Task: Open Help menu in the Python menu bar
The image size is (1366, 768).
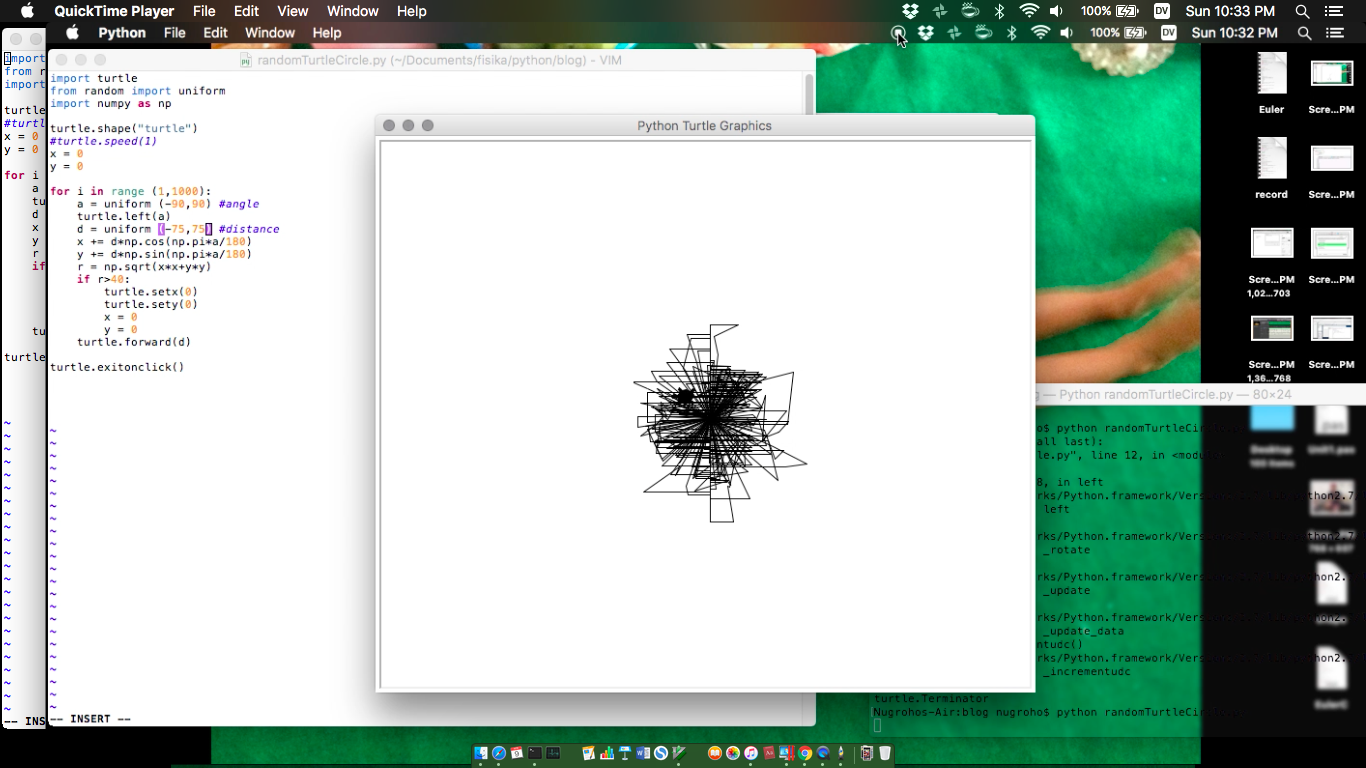Action: 327,33
